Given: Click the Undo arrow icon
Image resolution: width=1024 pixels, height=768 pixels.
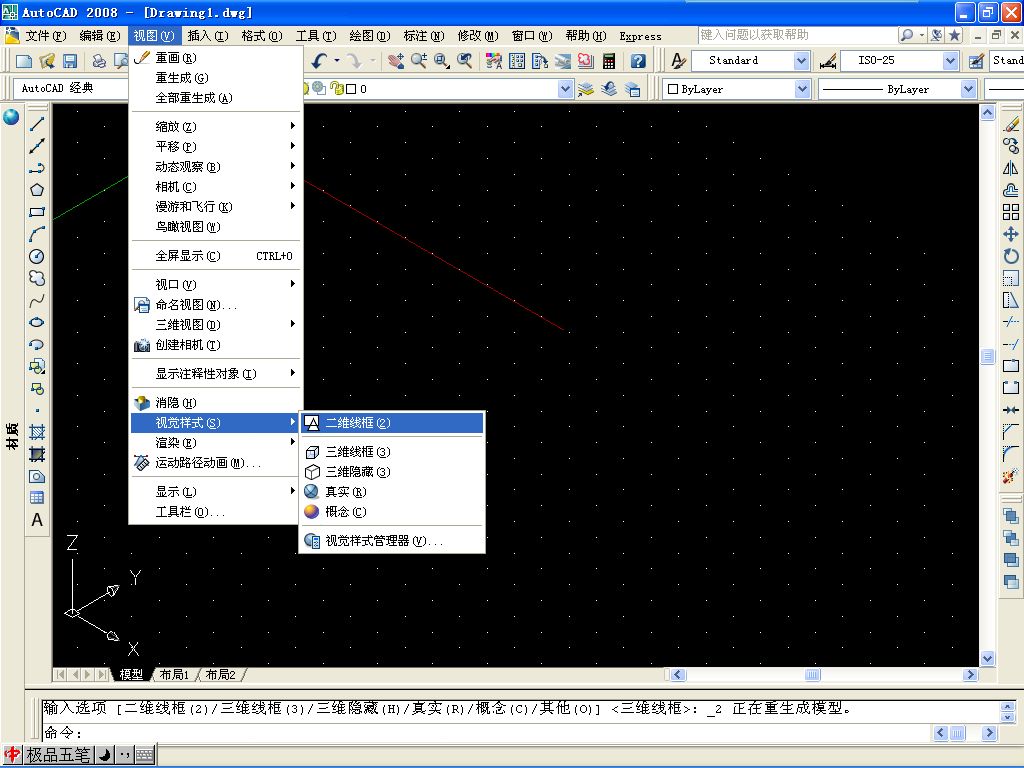Looking at the screenshot, I should (x=319, y=61).
